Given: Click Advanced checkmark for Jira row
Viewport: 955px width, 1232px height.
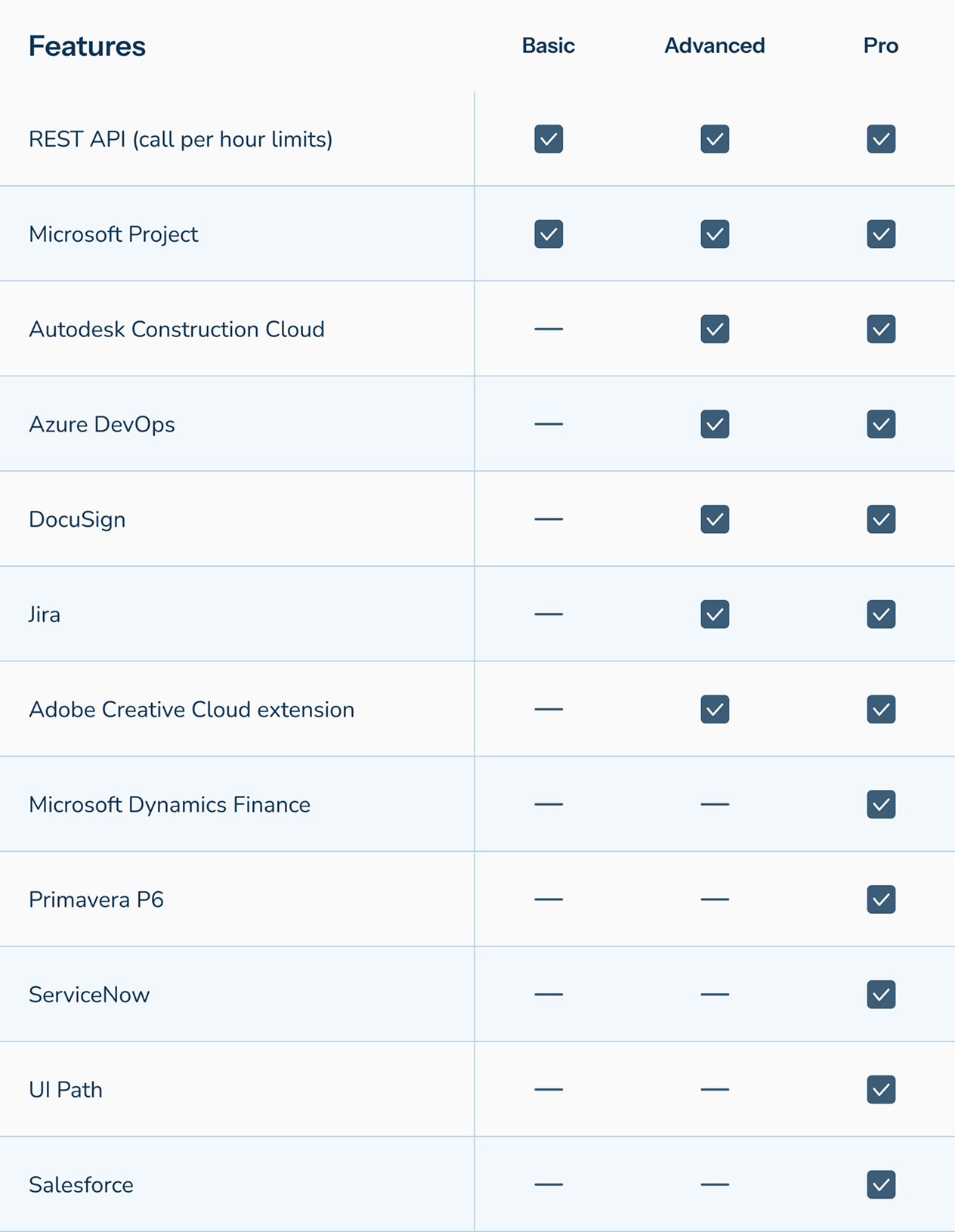Looking at the screenshot, I should pyautogui.click(x=715, y=614).
